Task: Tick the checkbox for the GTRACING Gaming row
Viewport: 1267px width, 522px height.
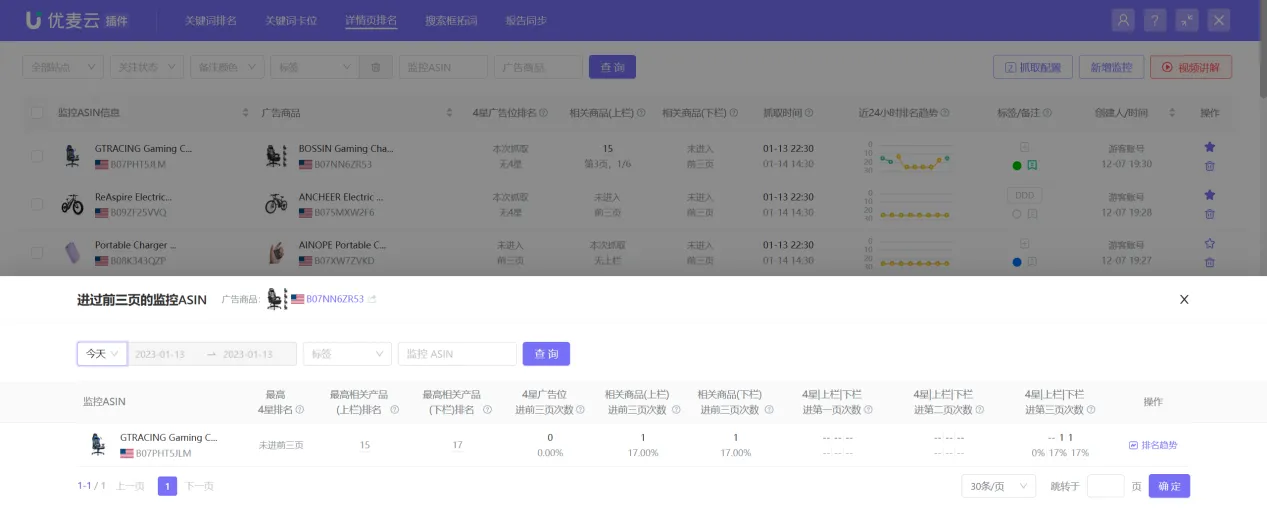Action: pos(37,156)
